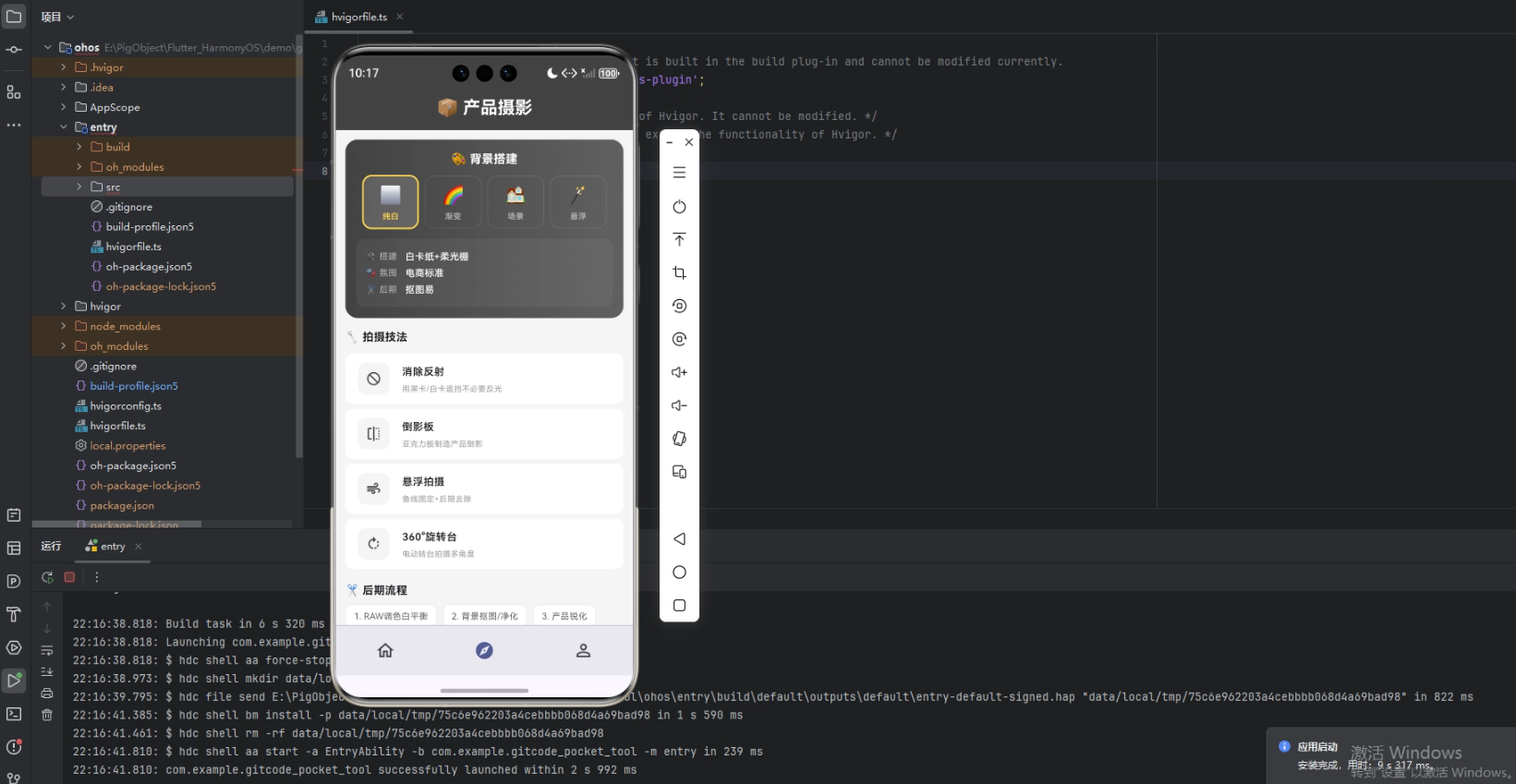Open the Structure tool window icon

[14, 92]
